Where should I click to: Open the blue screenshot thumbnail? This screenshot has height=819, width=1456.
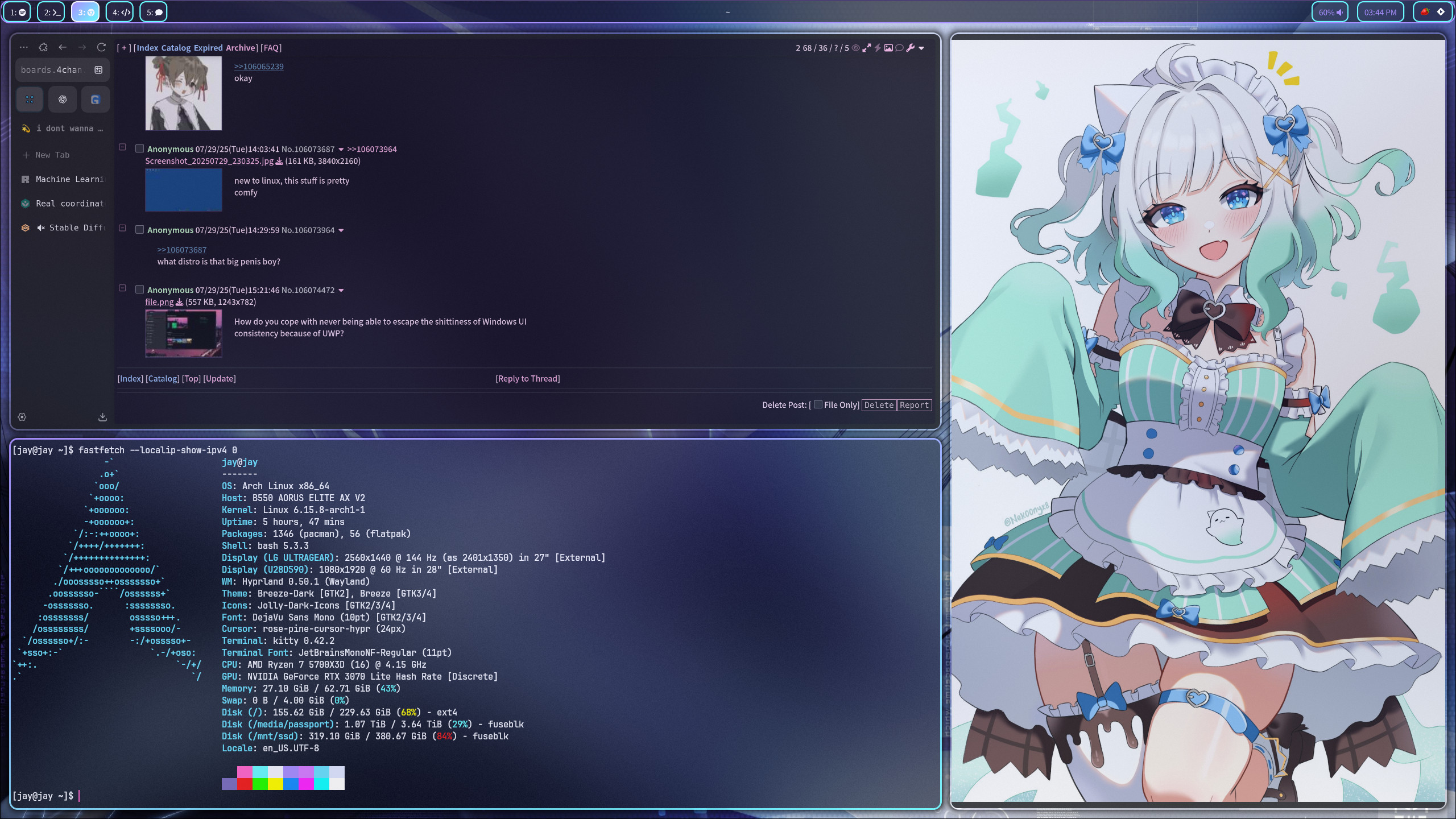(184, 191)
